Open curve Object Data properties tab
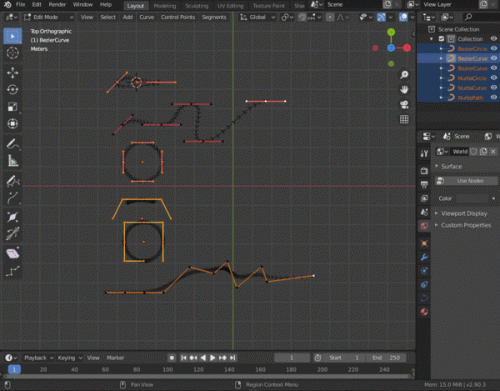The height and width of the screenshot is (391, 500). tap(424, 298)
